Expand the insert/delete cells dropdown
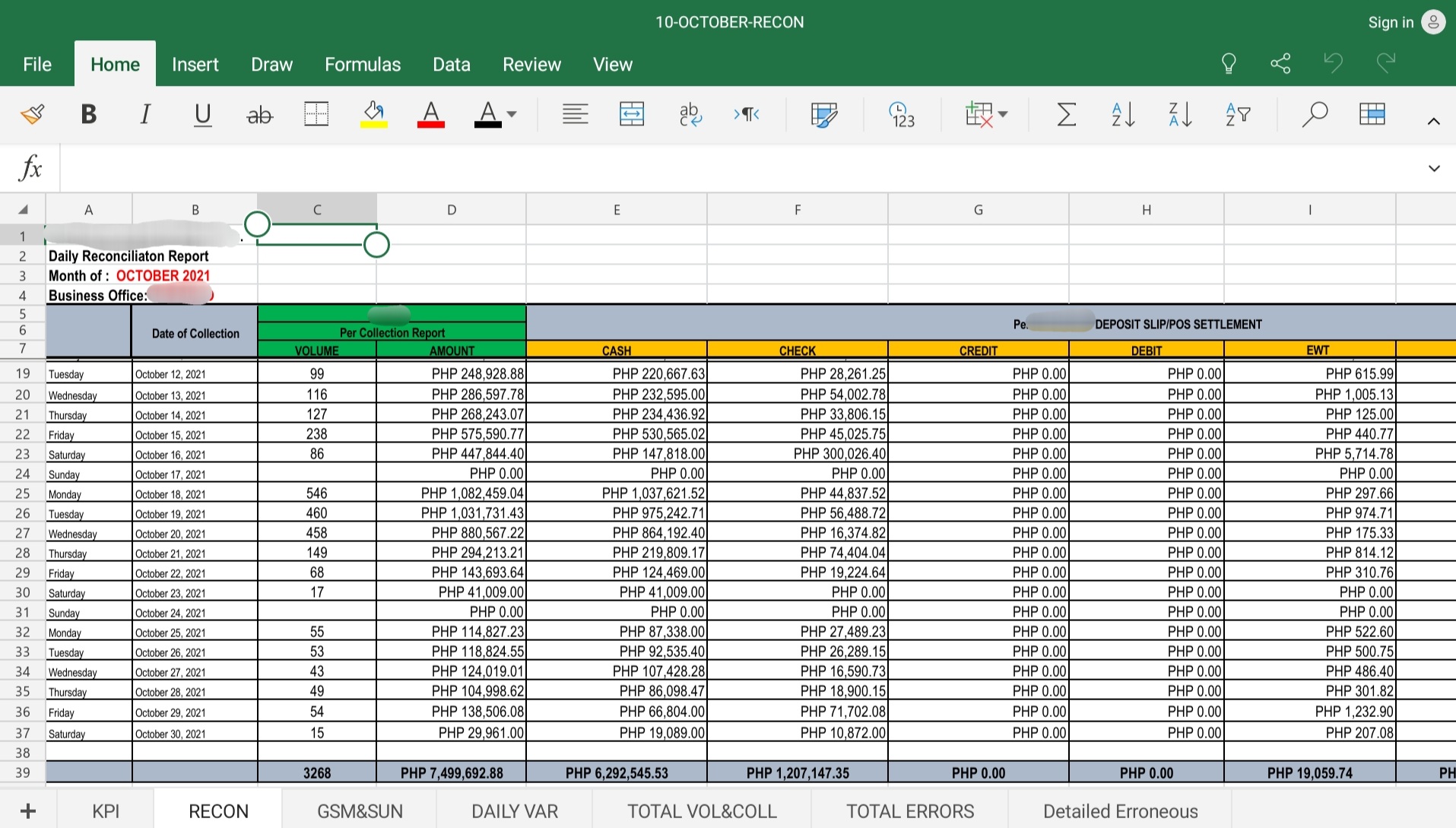 1003,115
